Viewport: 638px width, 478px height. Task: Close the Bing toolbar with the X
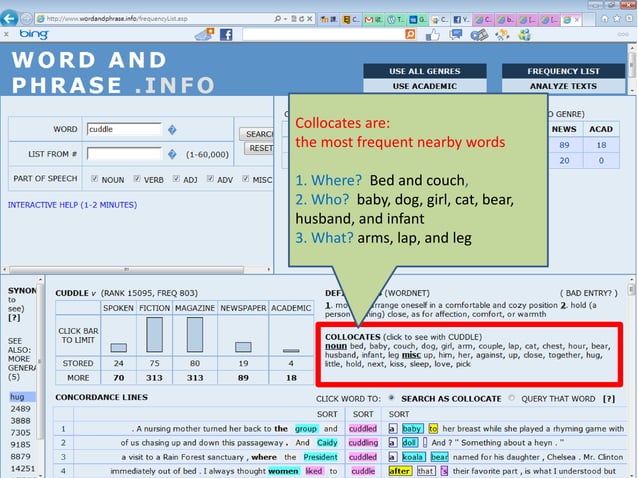click(7, 34)
